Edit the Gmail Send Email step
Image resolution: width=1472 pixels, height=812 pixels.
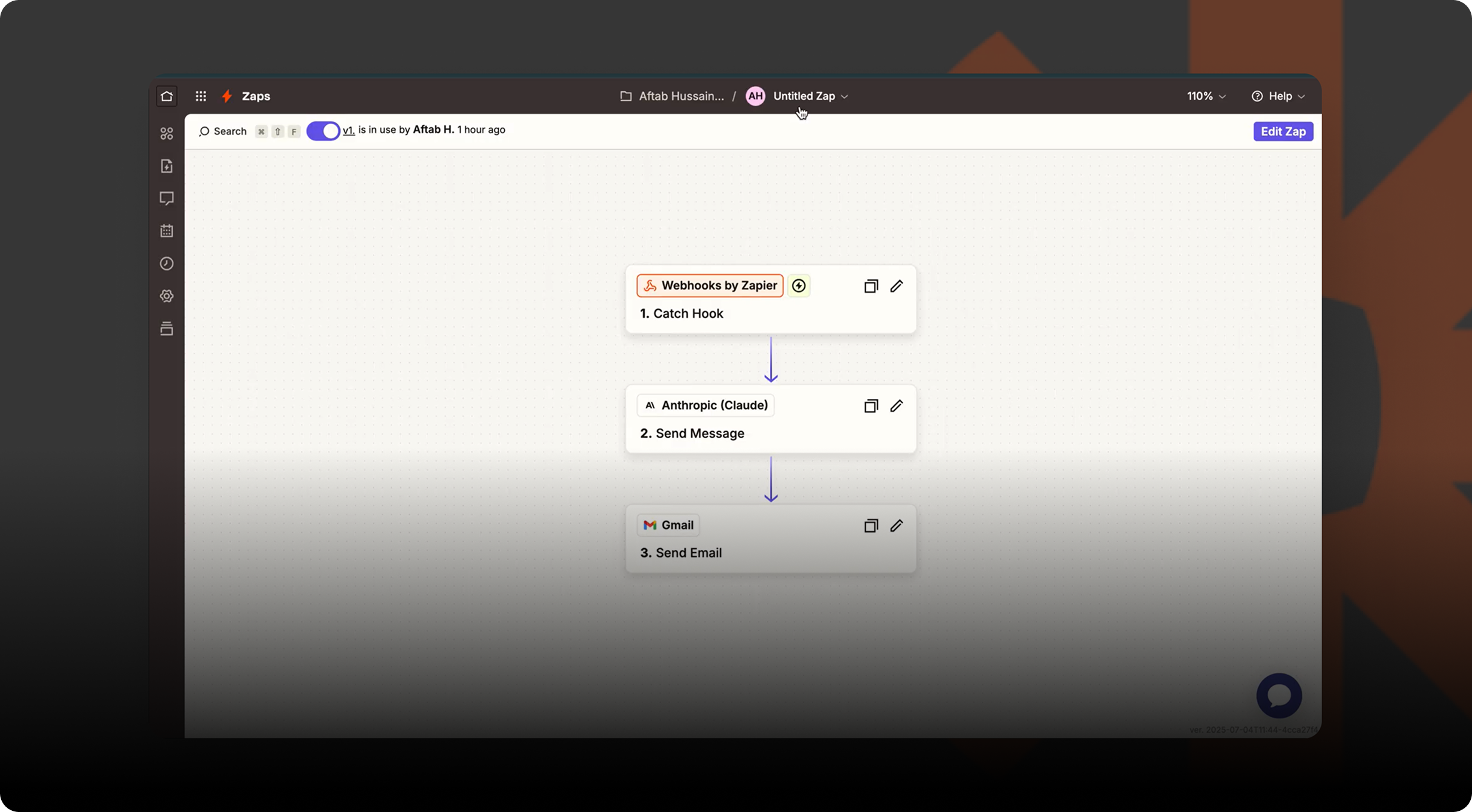(896, 525)
